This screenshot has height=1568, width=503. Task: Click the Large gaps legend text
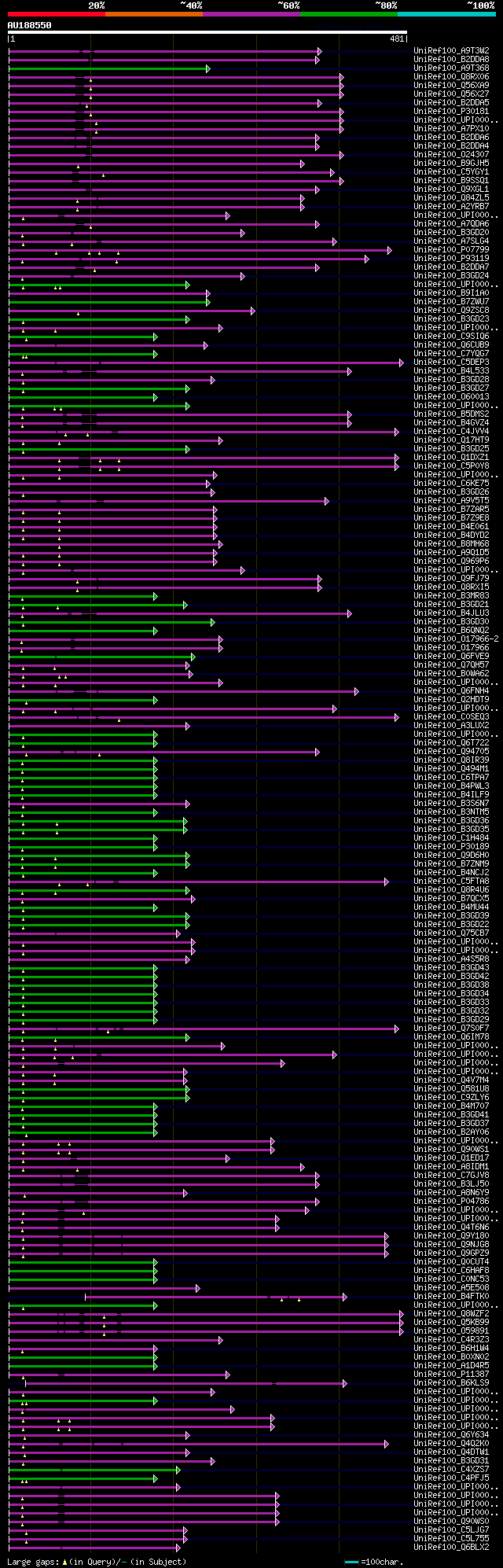(x=97, y=1561)
